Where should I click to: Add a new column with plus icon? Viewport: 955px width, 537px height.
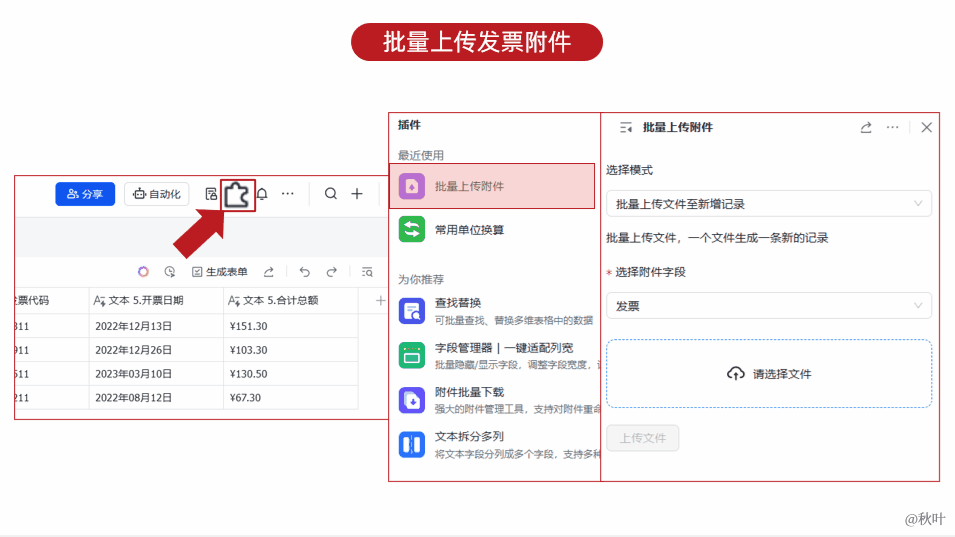point(380,300)
